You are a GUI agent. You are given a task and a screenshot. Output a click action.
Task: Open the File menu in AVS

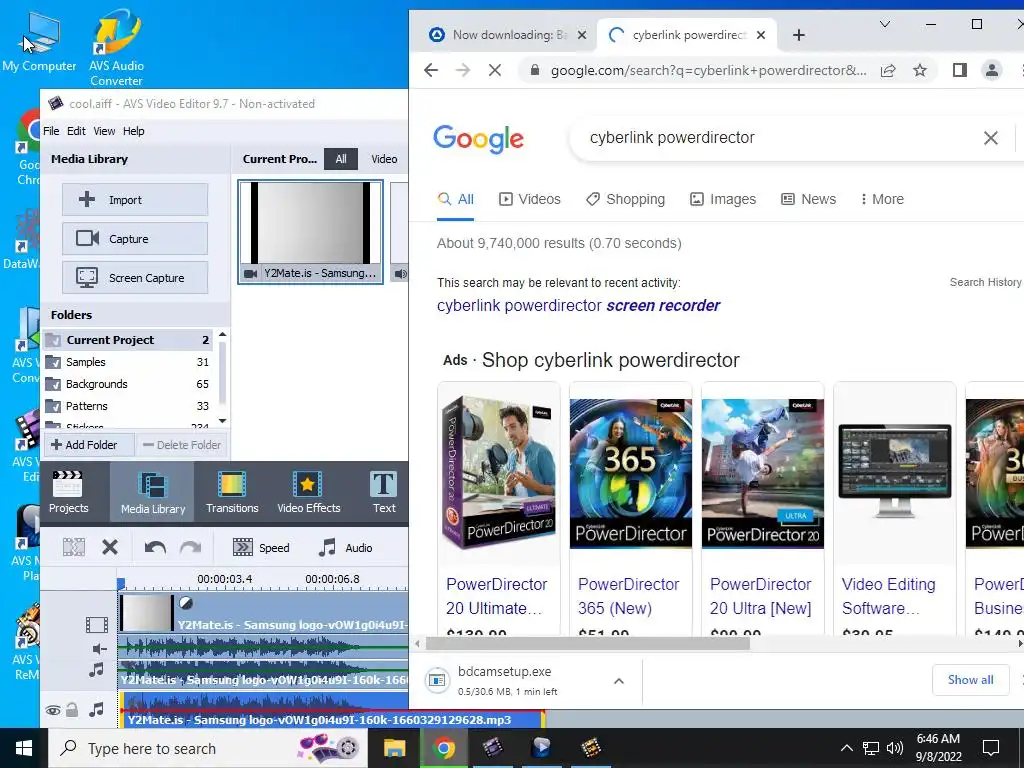point(51,131)
